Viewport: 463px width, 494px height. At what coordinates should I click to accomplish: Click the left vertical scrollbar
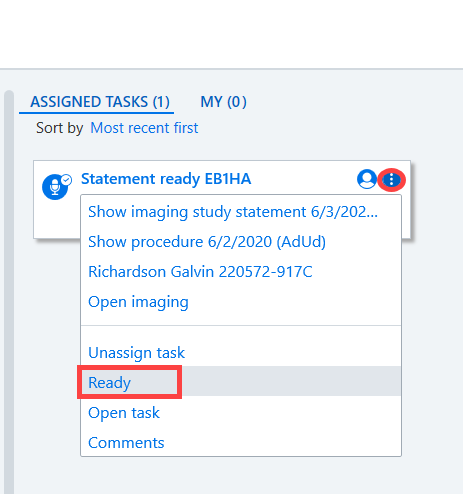coord(9,292)
